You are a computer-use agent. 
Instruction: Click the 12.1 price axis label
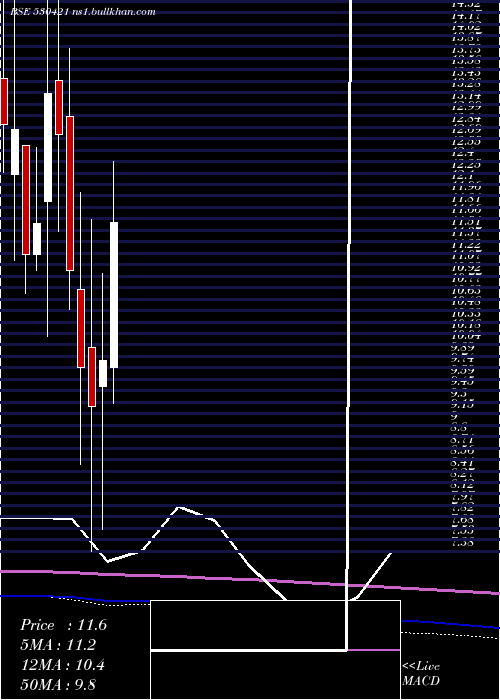pos(463,176)
